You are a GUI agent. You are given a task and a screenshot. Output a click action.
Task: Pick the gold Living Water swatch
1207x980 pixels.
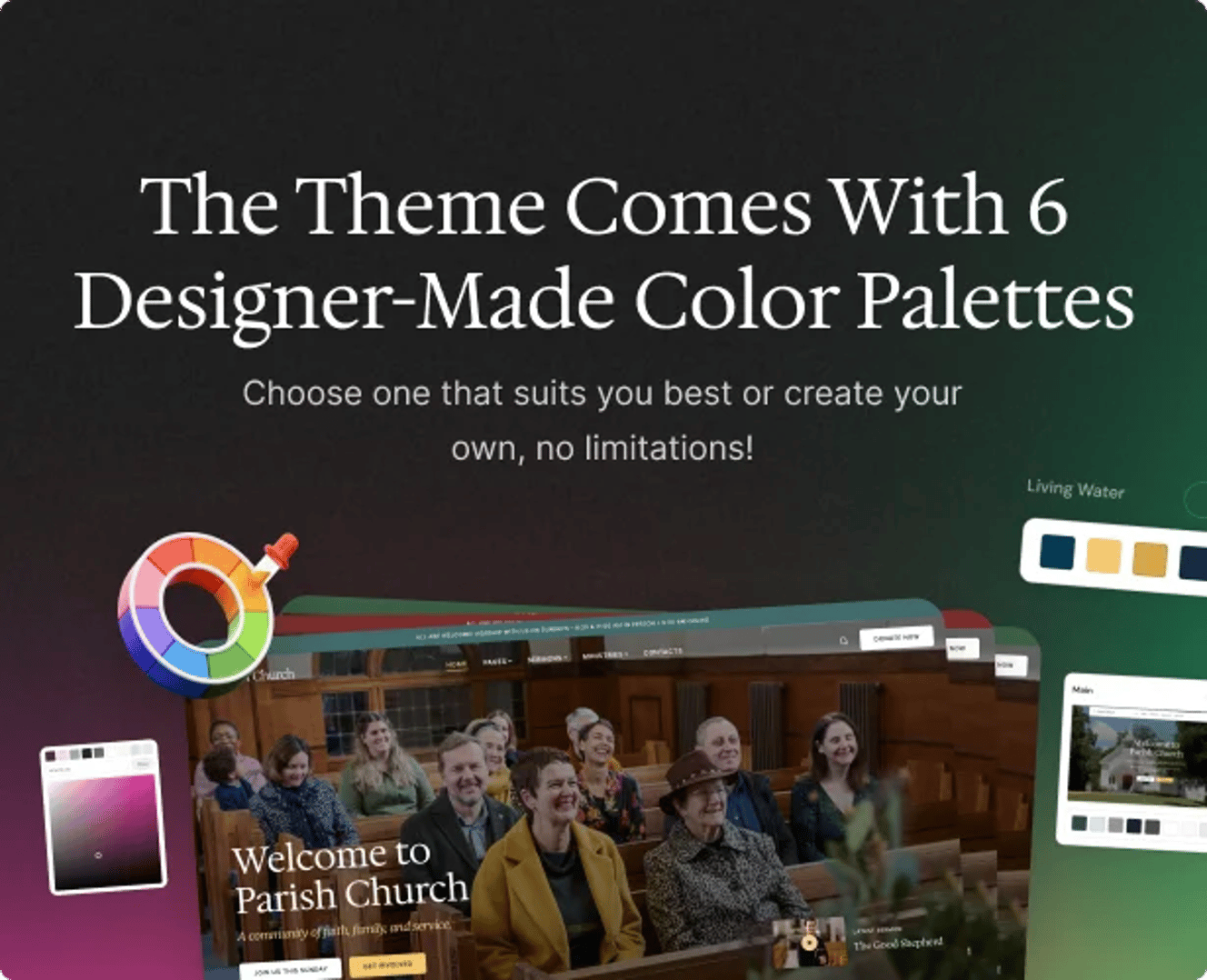click(1150, 559)
